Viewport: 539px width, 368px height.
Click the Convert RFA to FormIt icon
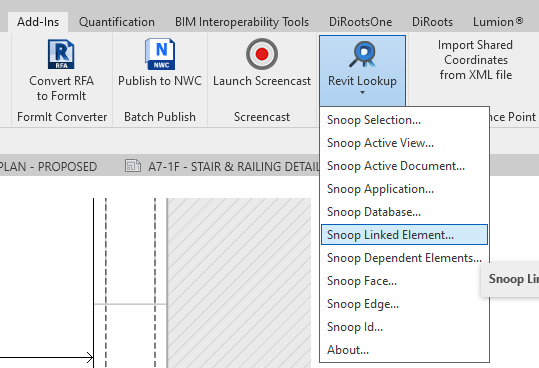coord(61,54)
